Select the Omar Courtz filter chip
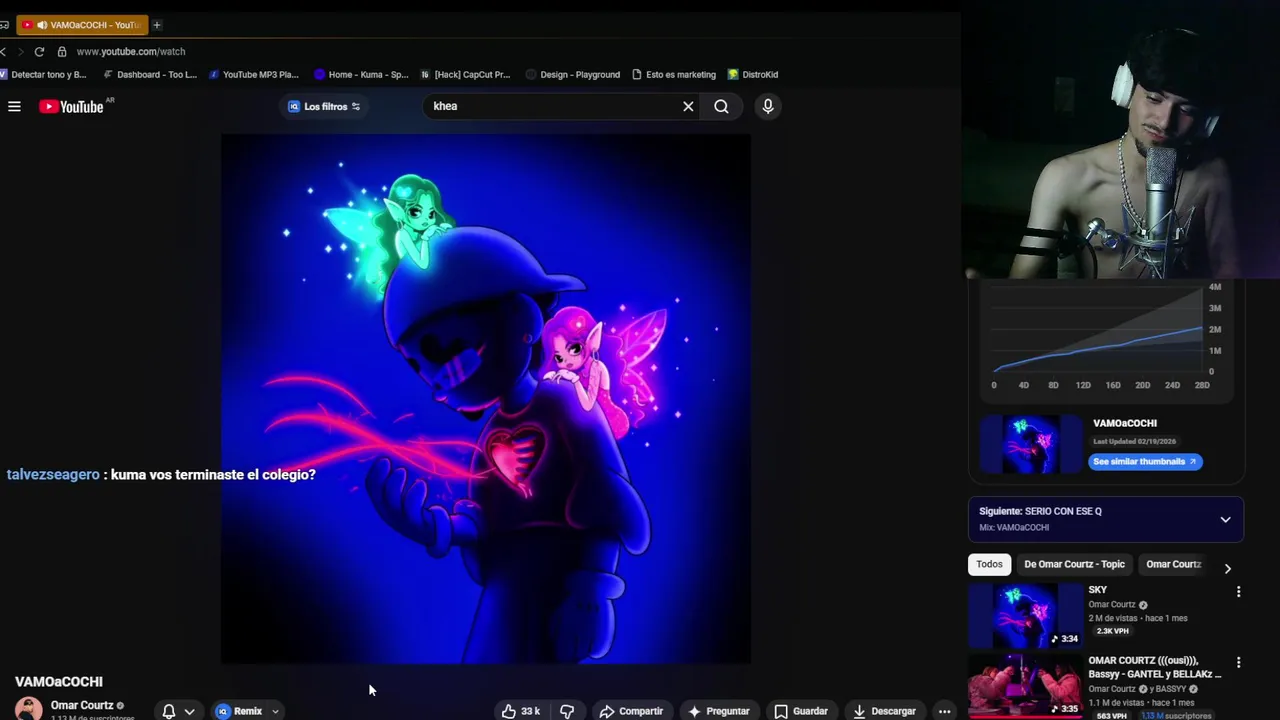The image size is (1280, 720). pos(1173,564)
